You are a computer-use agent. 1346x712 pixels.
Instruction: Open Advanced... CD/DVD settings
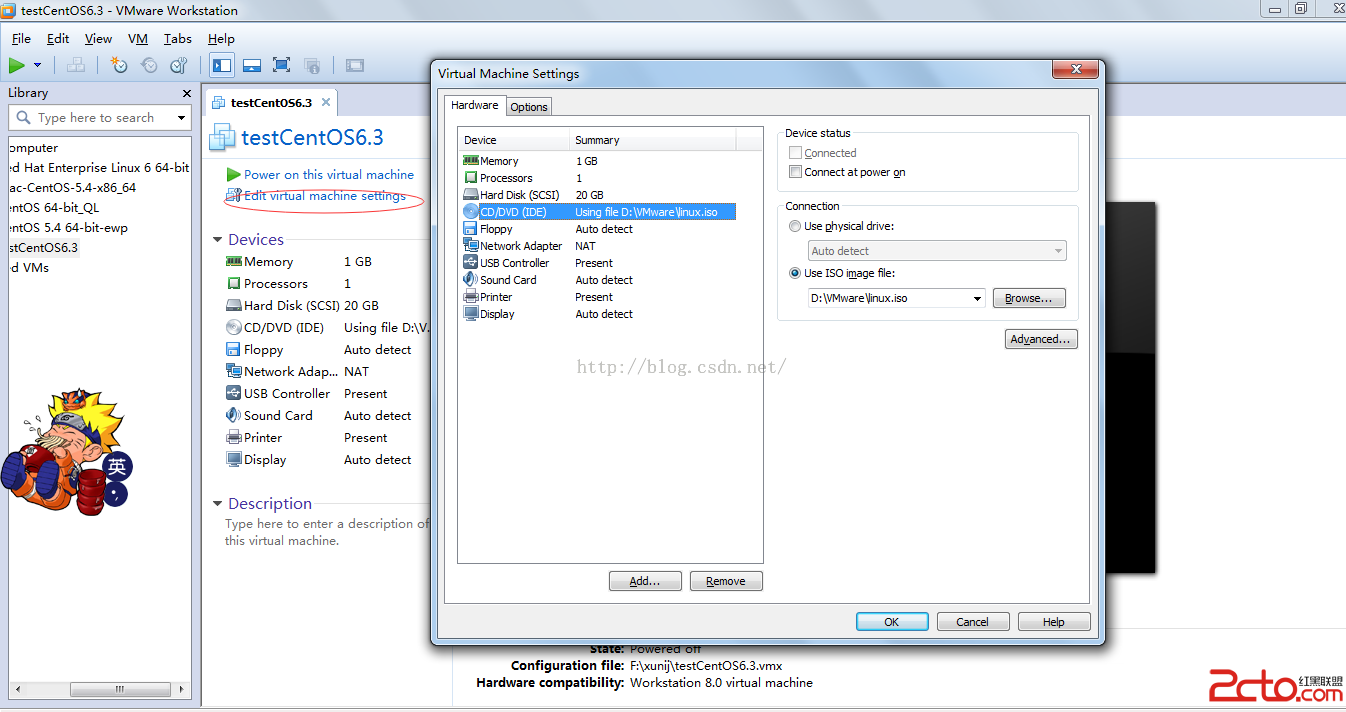[x=1041, y=339]
